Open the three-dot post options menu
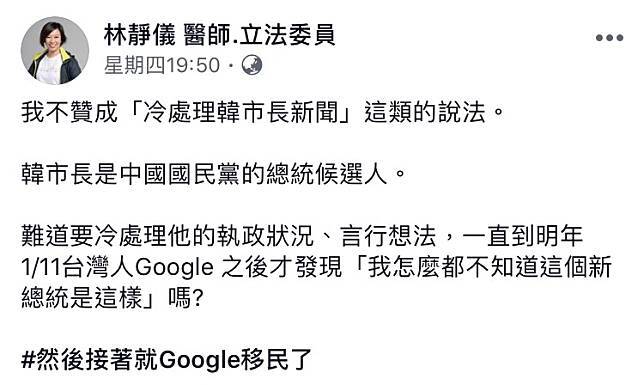644x385 pixels. tap(610, 38)
